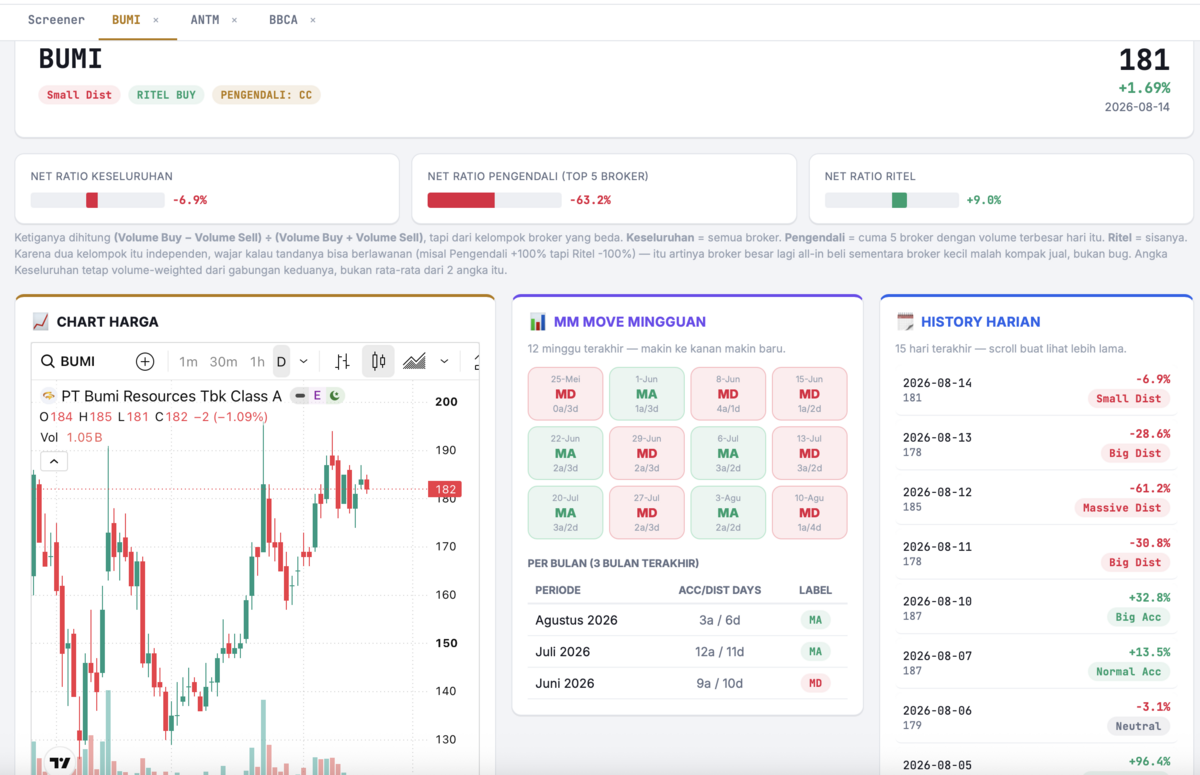Click the Bumi Resources company logo icon
The width and height of the screenshot is (1200, 775).
[x=48, y=396]
